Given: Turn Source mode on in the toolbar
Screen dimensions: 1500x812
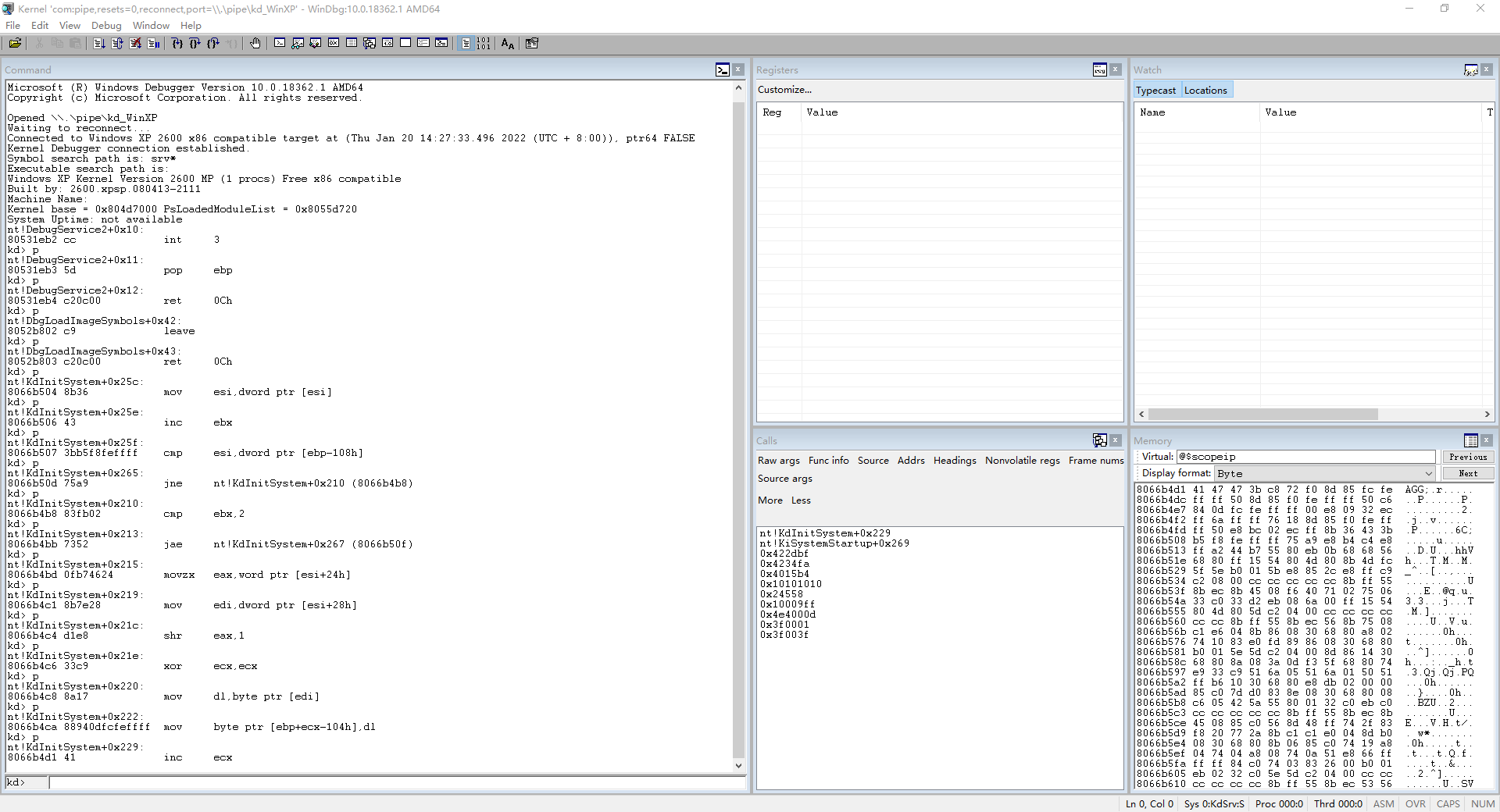Looking at the screenshot, I should (466, 44).
